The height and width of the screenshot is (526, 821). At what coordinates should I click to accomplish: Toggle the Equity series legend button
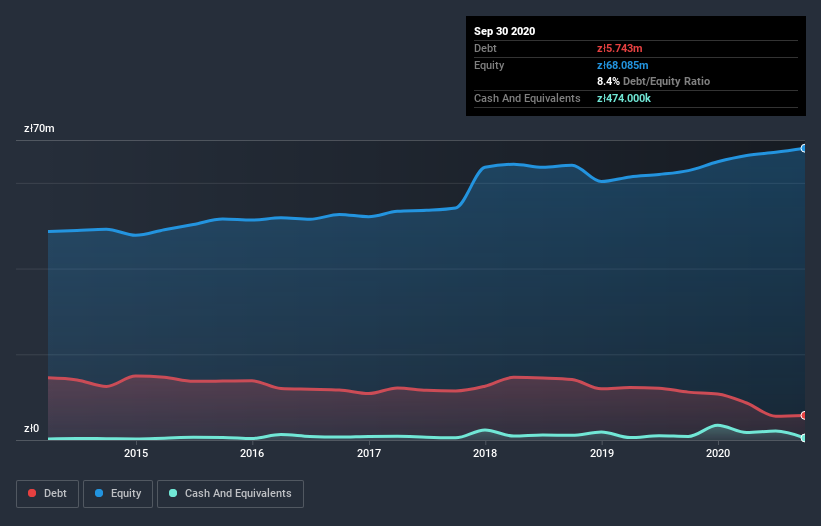pos(118,494)
